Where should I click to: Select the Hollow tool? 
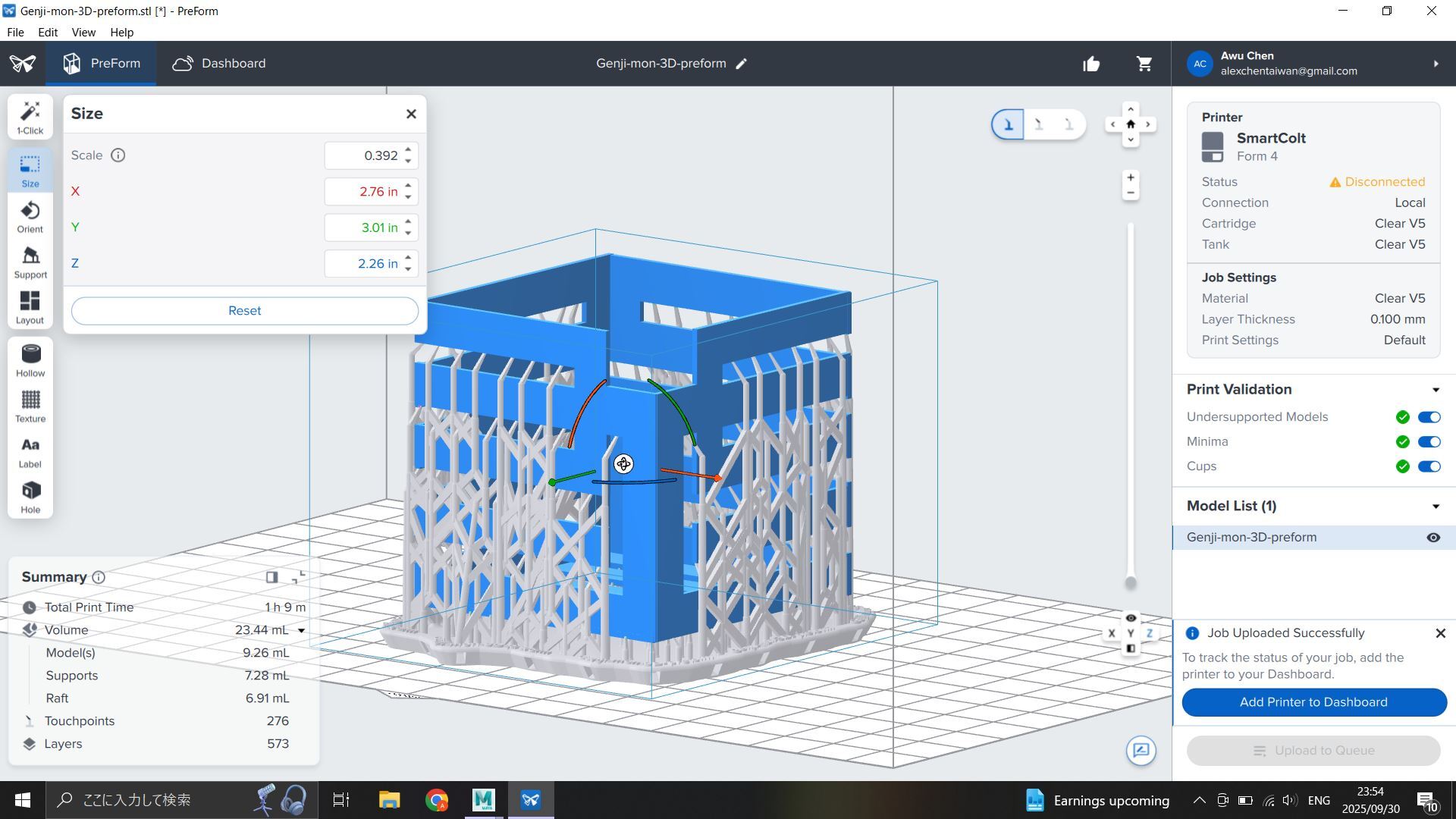pyautogui.click(x=30, y=360)
